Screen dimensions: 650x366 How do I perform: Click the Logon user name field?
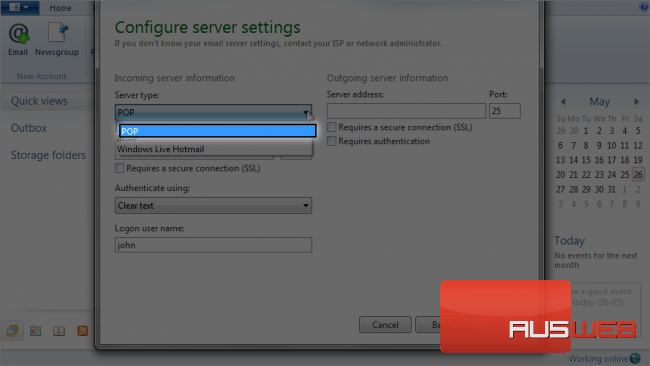[213, 245]
